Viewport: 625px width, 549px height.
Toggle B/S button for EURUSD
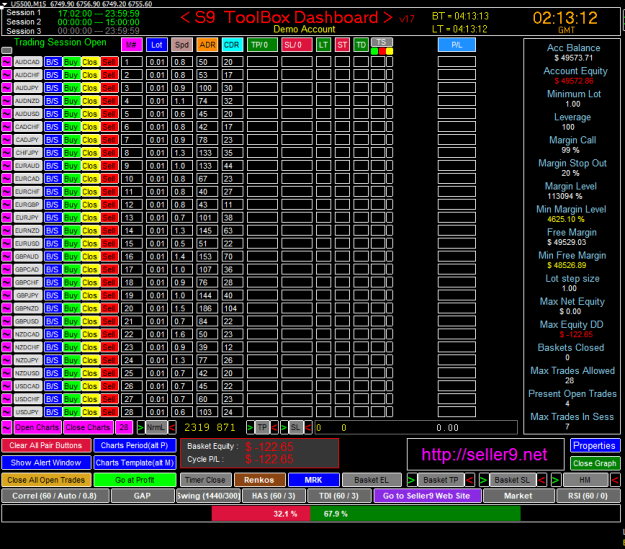tap(53, 243)
